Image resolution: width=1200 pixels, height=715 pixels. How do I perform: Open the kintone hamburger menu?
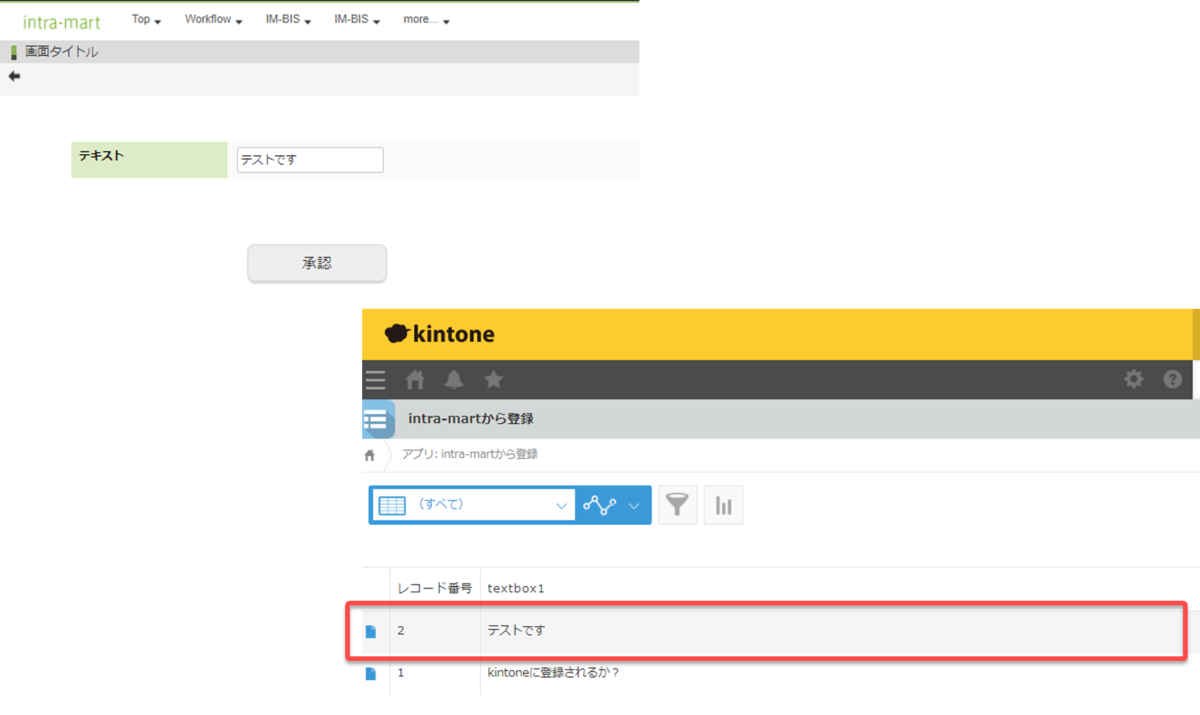tap(375, 380)
